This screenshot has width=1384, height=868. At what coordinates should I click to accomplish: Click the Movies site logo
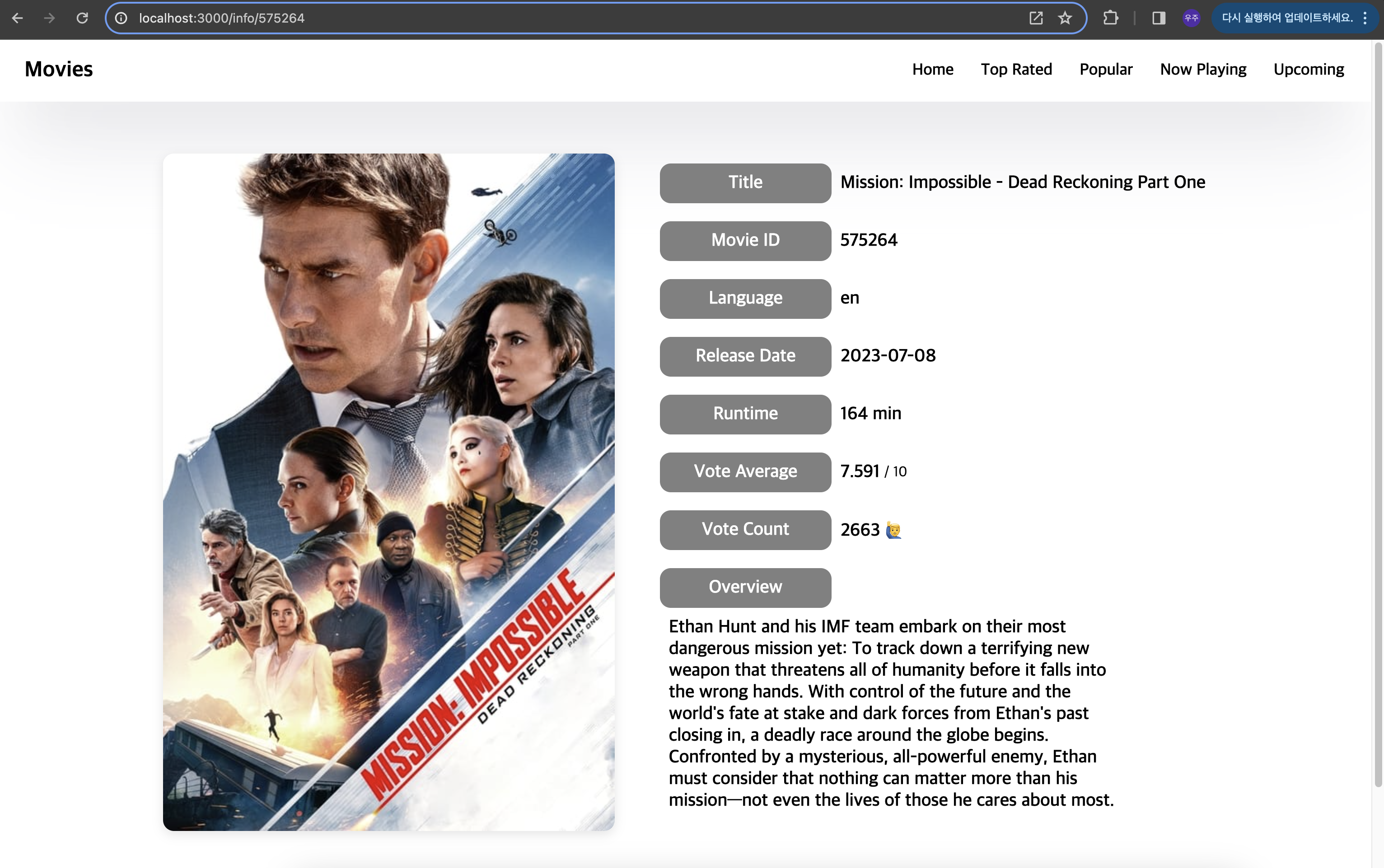click(59, 70)
